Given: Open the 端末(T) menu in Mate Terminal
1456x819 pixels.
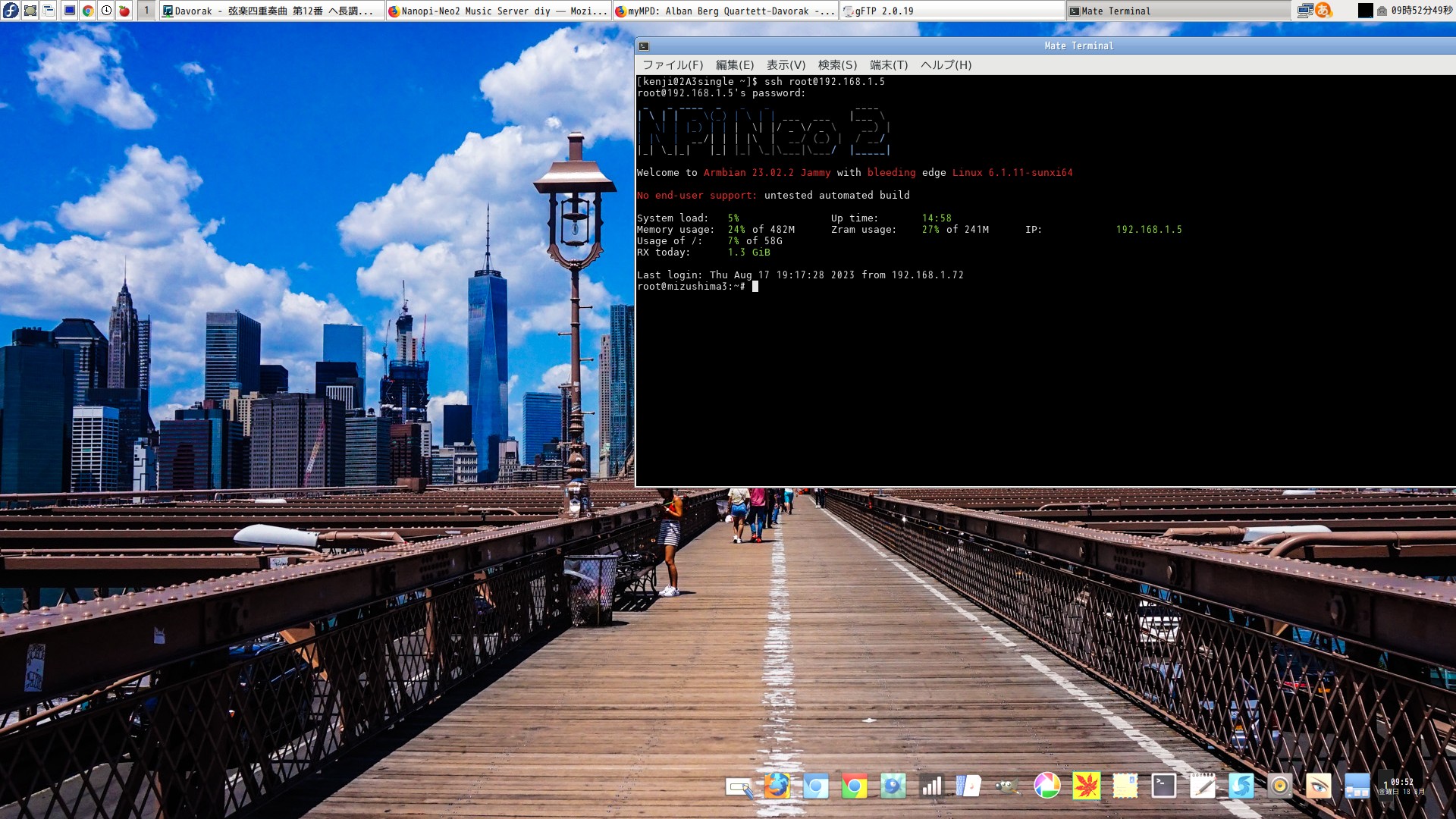Looking at the screenshot, I should (890, 65).
